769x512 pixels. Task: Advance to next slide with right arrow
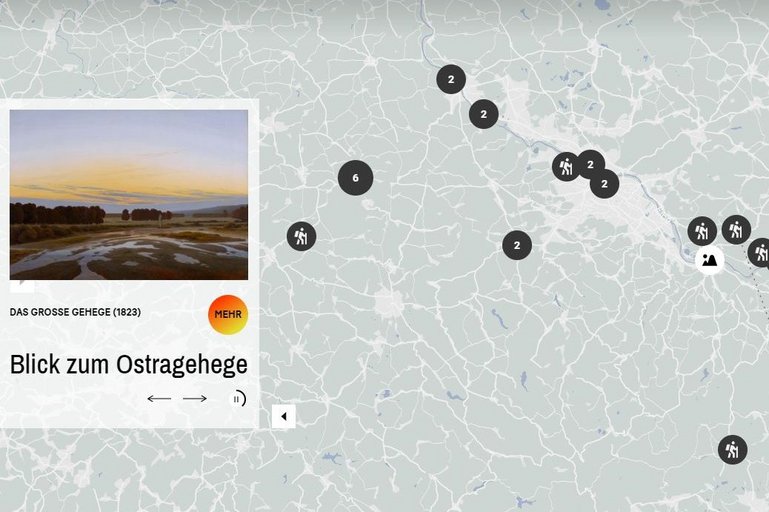point(195,398)
